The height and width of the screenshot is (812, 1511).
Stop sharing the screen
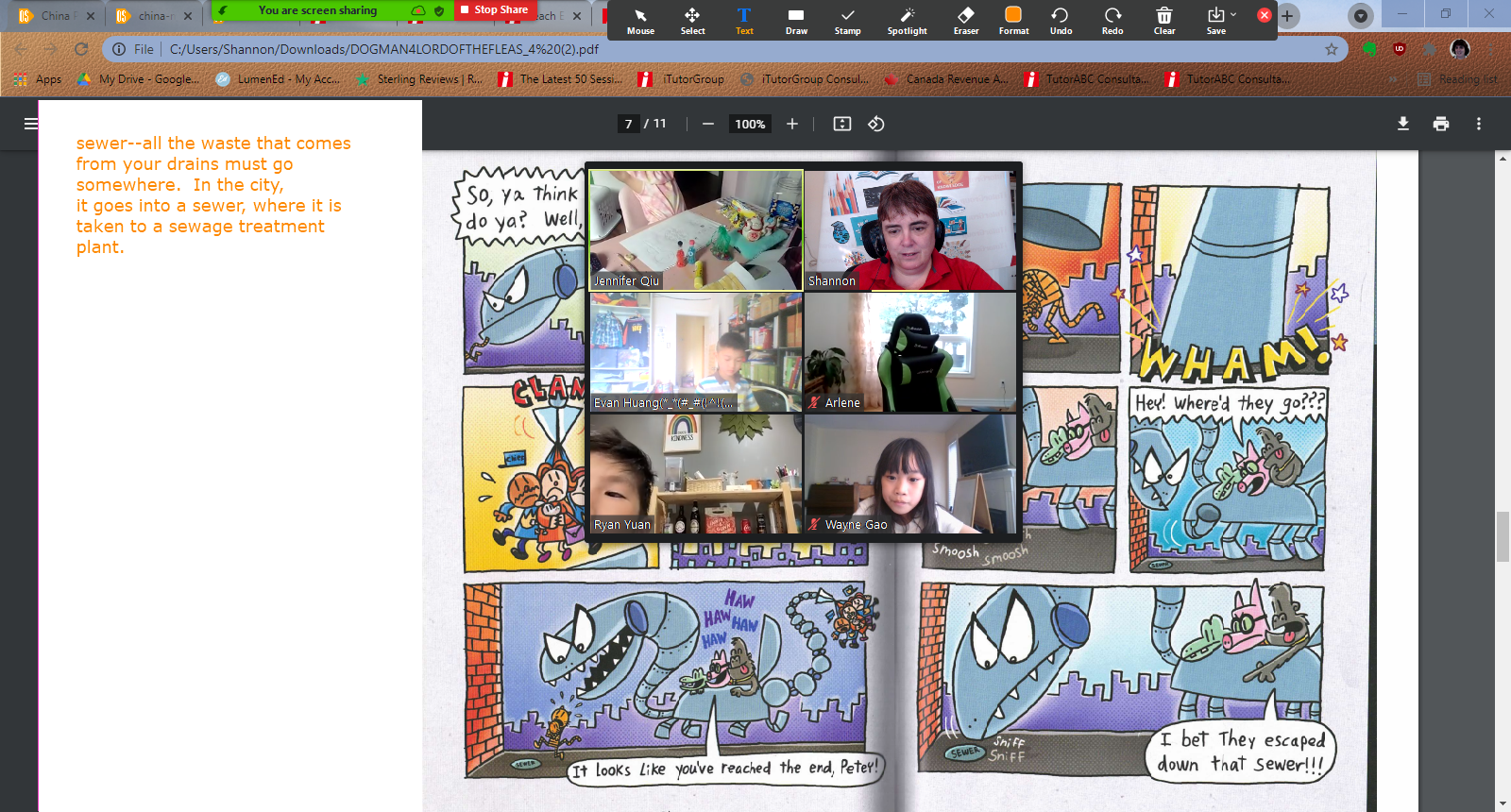click(495, 9)
